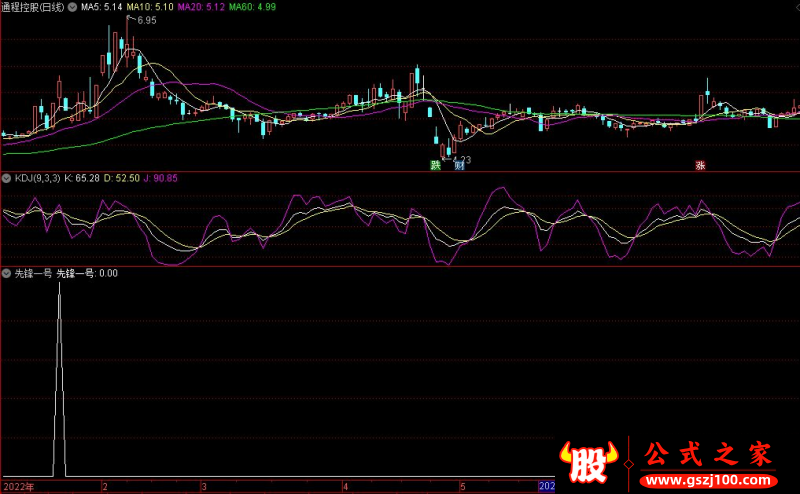
Task: Click the bull-horn 股 logo
Action: click(588, 462)
